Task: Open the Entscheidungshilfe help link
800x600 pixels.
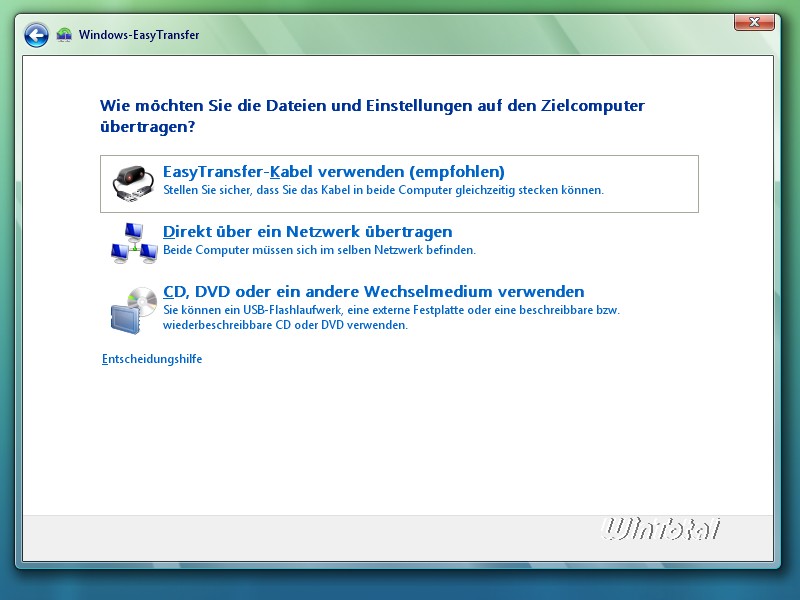Action: 152,359
